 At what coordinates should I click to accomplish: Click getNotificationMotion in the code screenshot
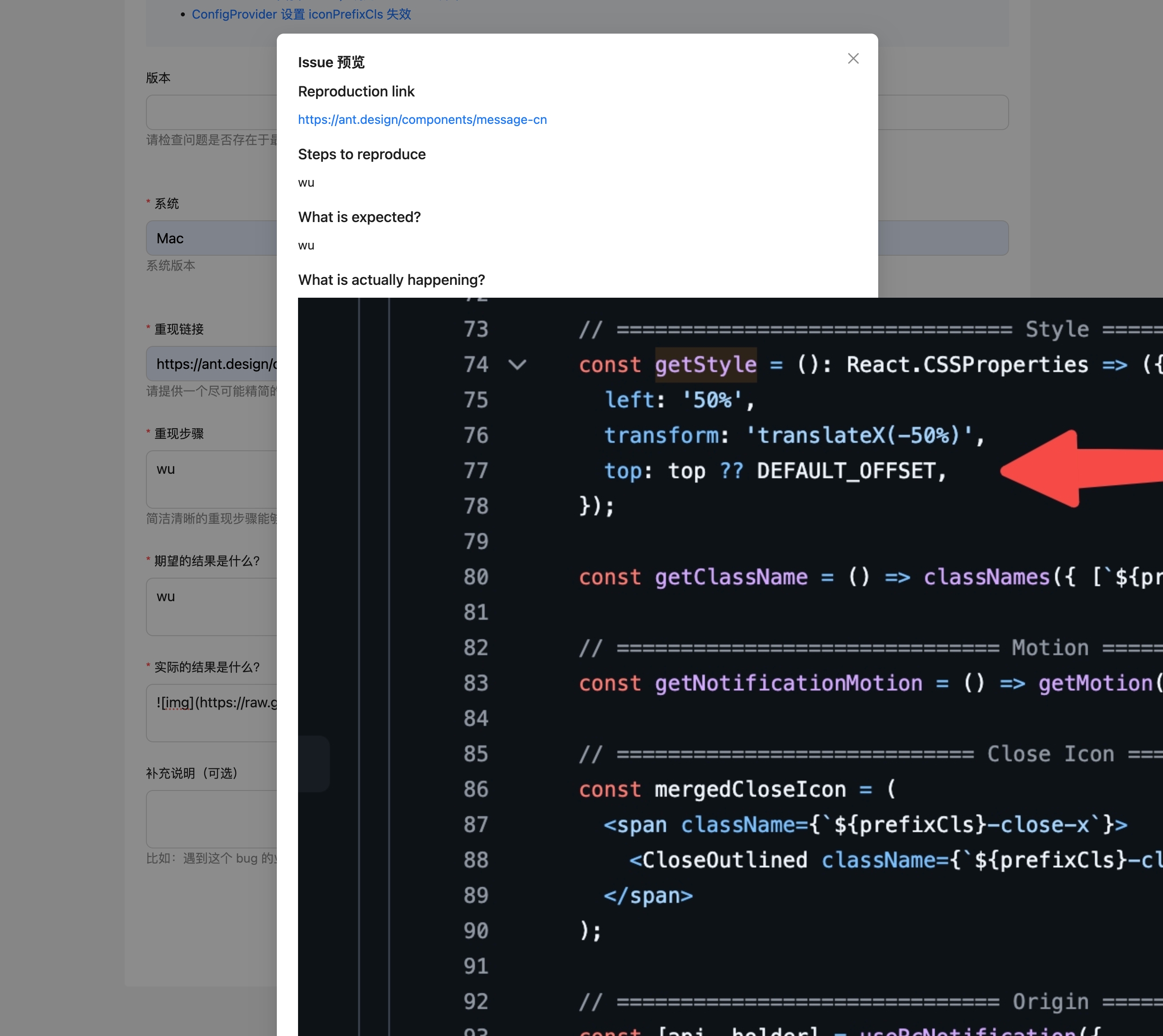[788, 683]
